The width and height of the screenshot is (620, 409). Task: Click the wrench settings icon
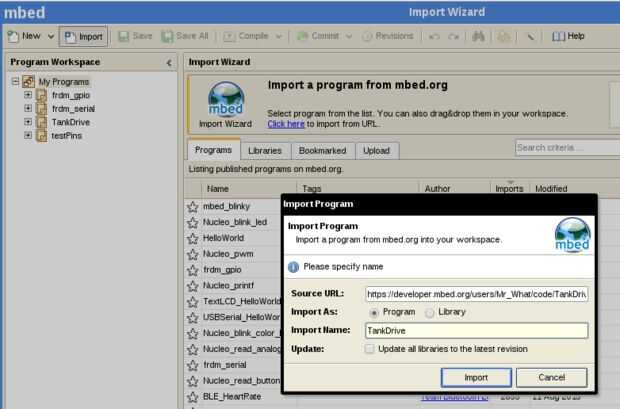[531, 36]
